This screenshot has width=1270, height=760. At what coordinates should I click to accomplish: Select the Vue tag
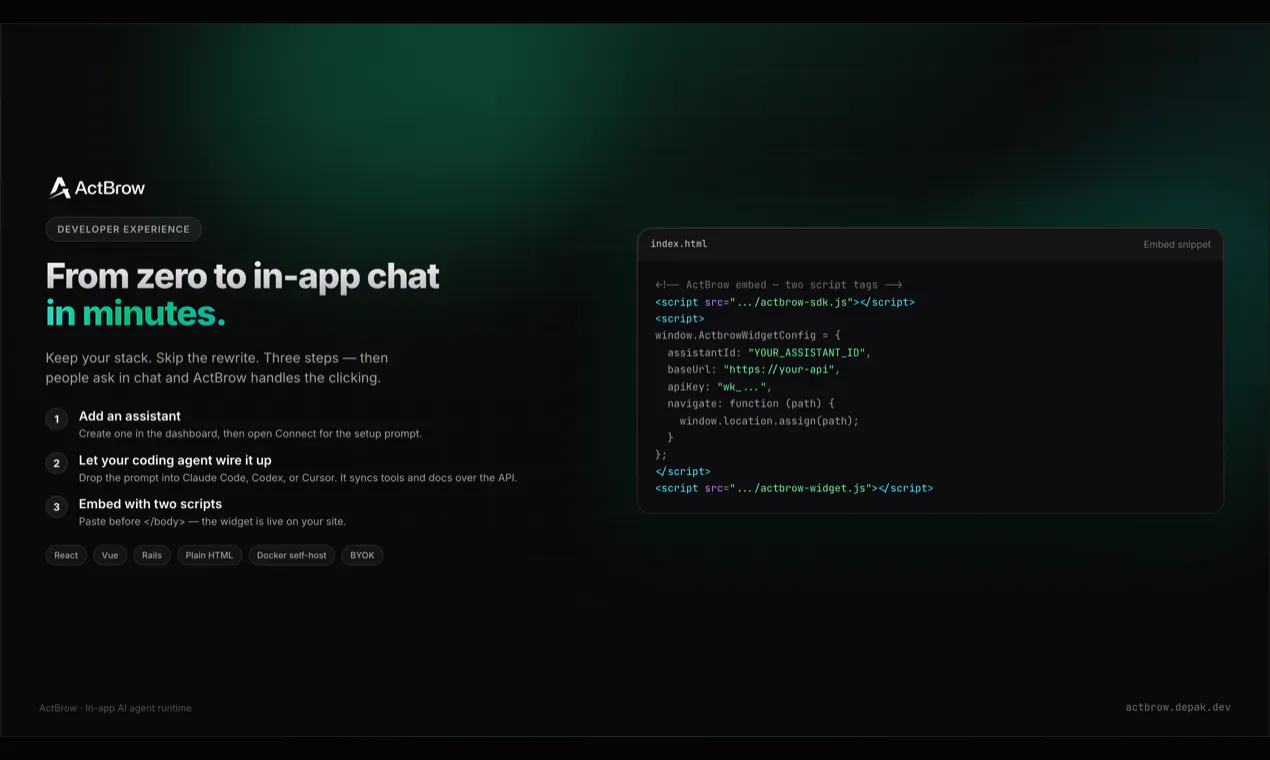click(110, 555)
